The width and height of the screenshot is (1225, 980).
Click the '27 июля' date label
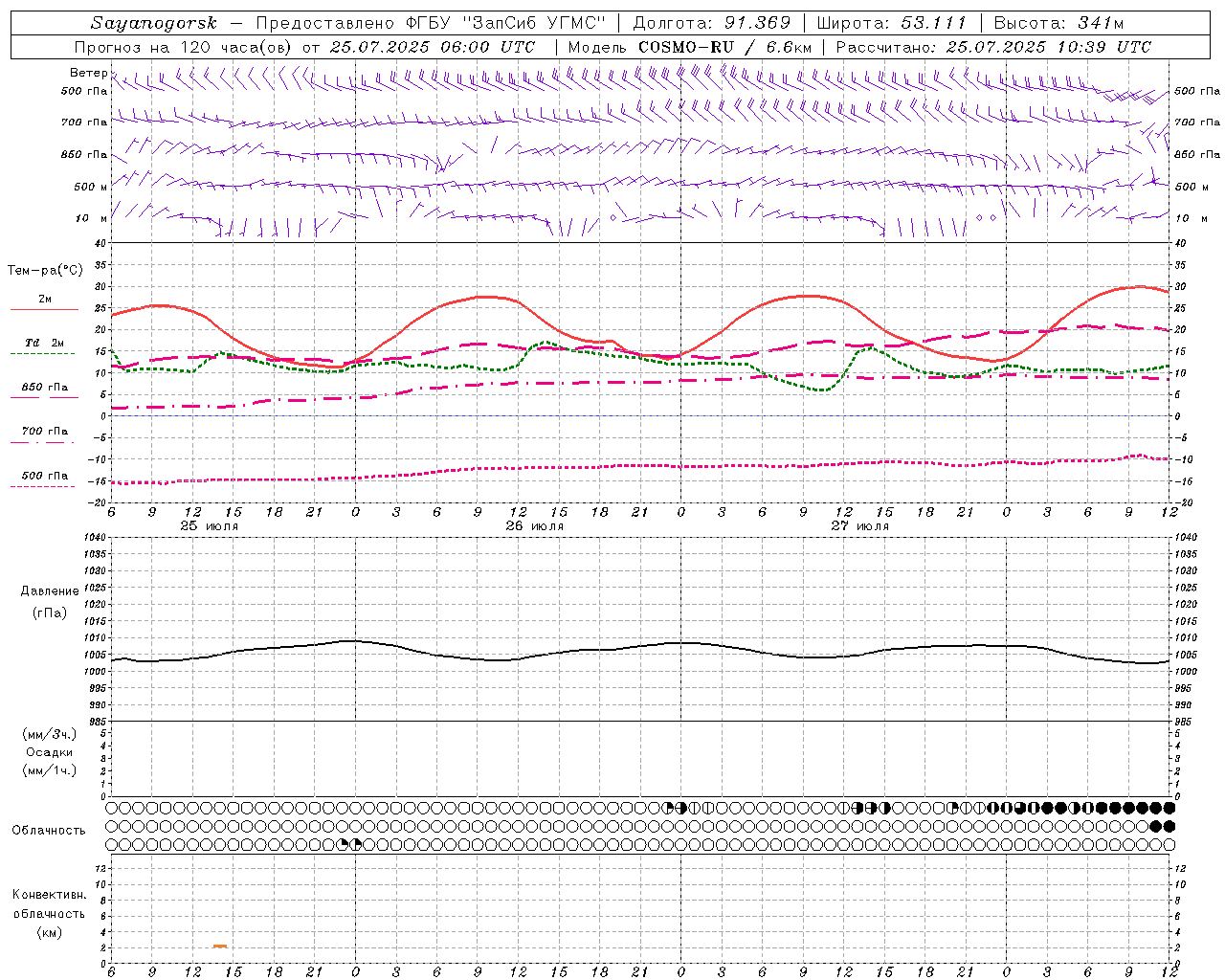point(860,525)
